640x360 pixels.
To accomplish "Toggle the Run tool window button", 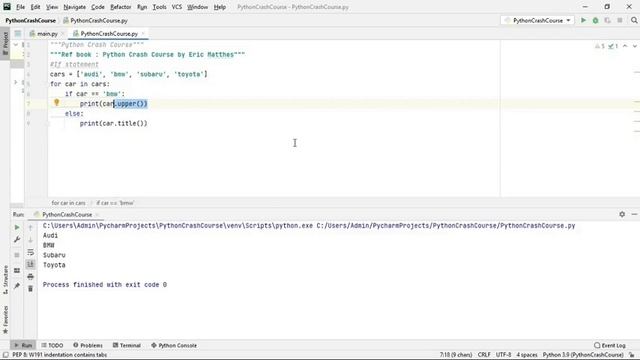I will pos(23,345).
